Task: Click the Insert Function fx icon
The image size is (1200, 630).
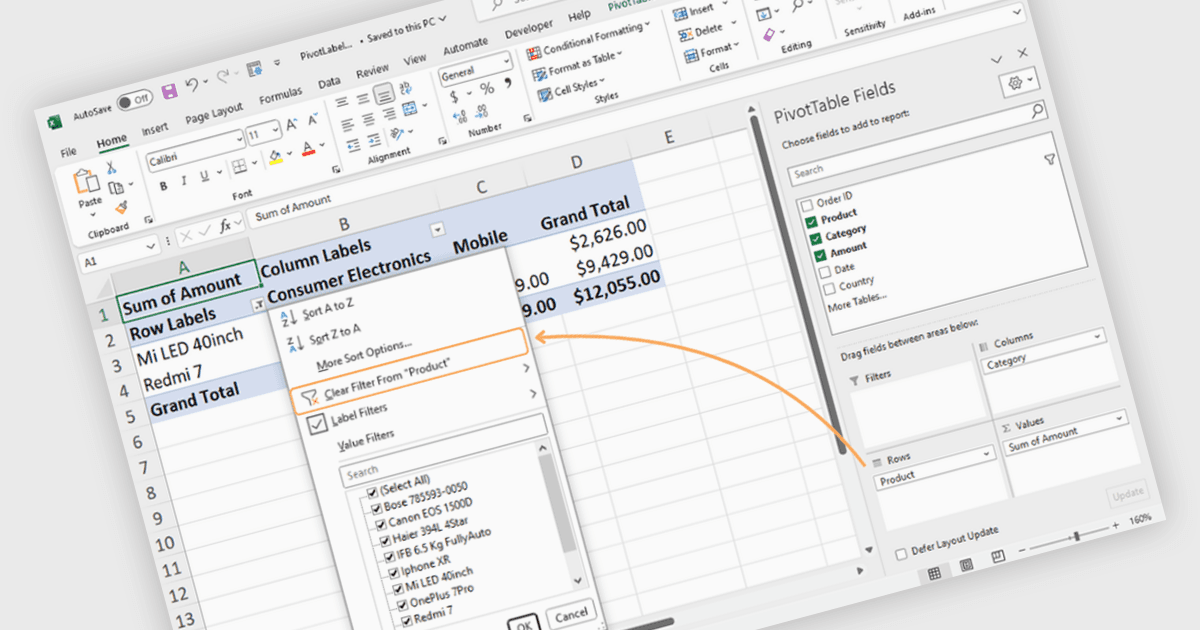Action: (x=227, y=225)
